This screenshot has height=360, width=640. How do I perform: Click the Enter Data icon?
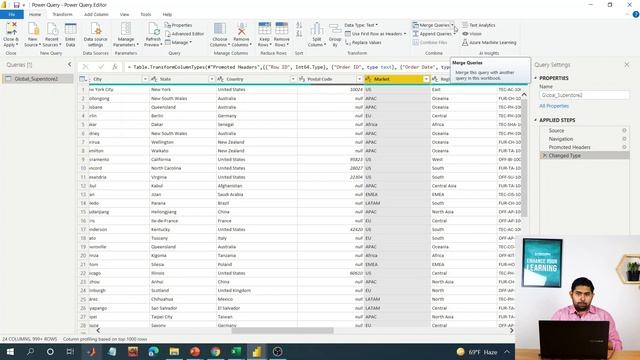click(70, 29)
